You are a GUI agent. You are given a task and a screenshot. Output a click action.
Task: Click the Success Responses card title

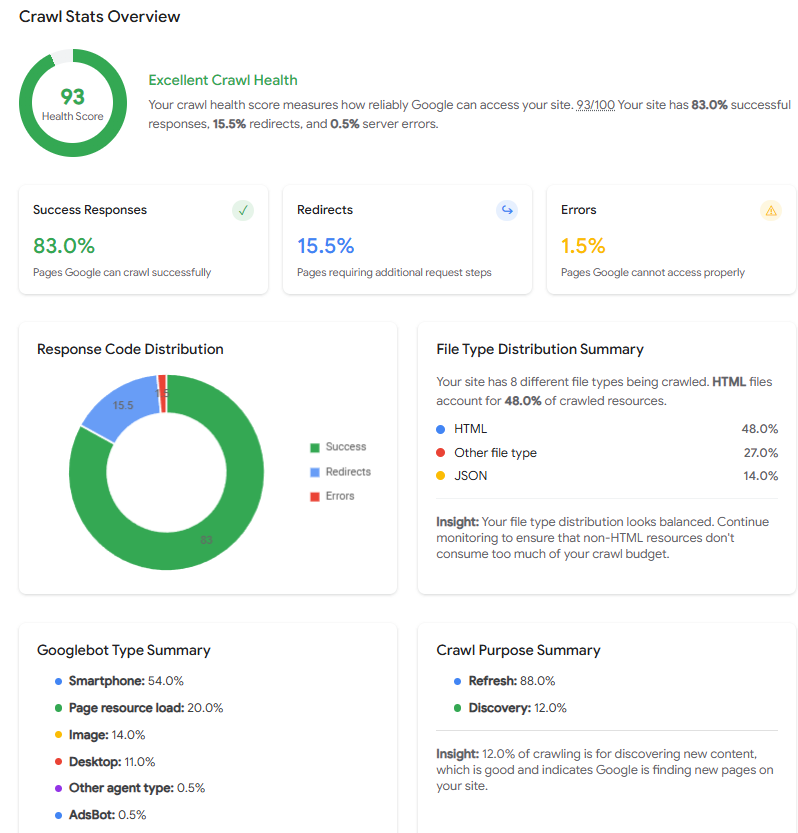90,210
